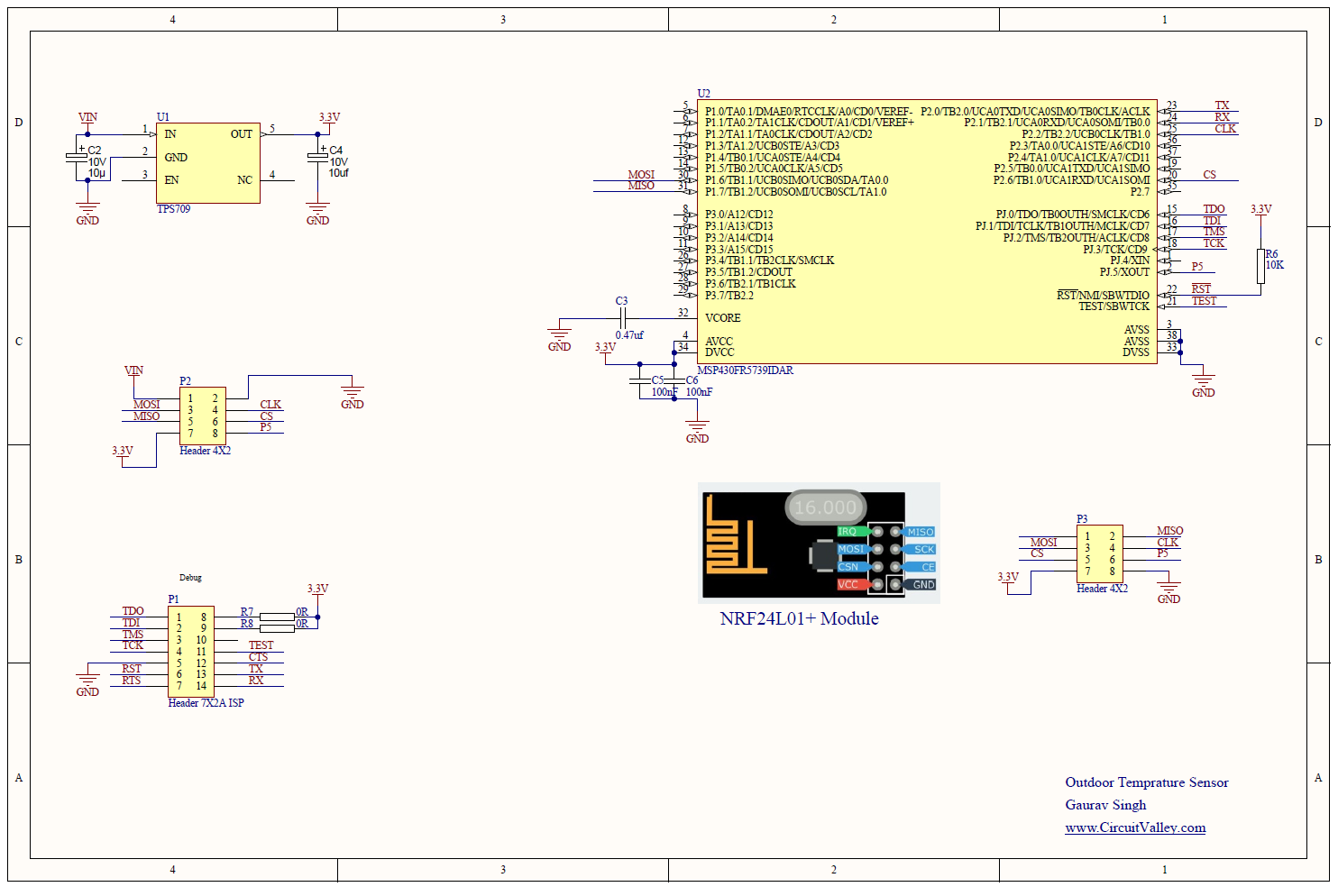Click the IRQ pin label on NRF24L01+
Image resolution: width=1338 pixels, height=896 pixels.
pos(846,531)
